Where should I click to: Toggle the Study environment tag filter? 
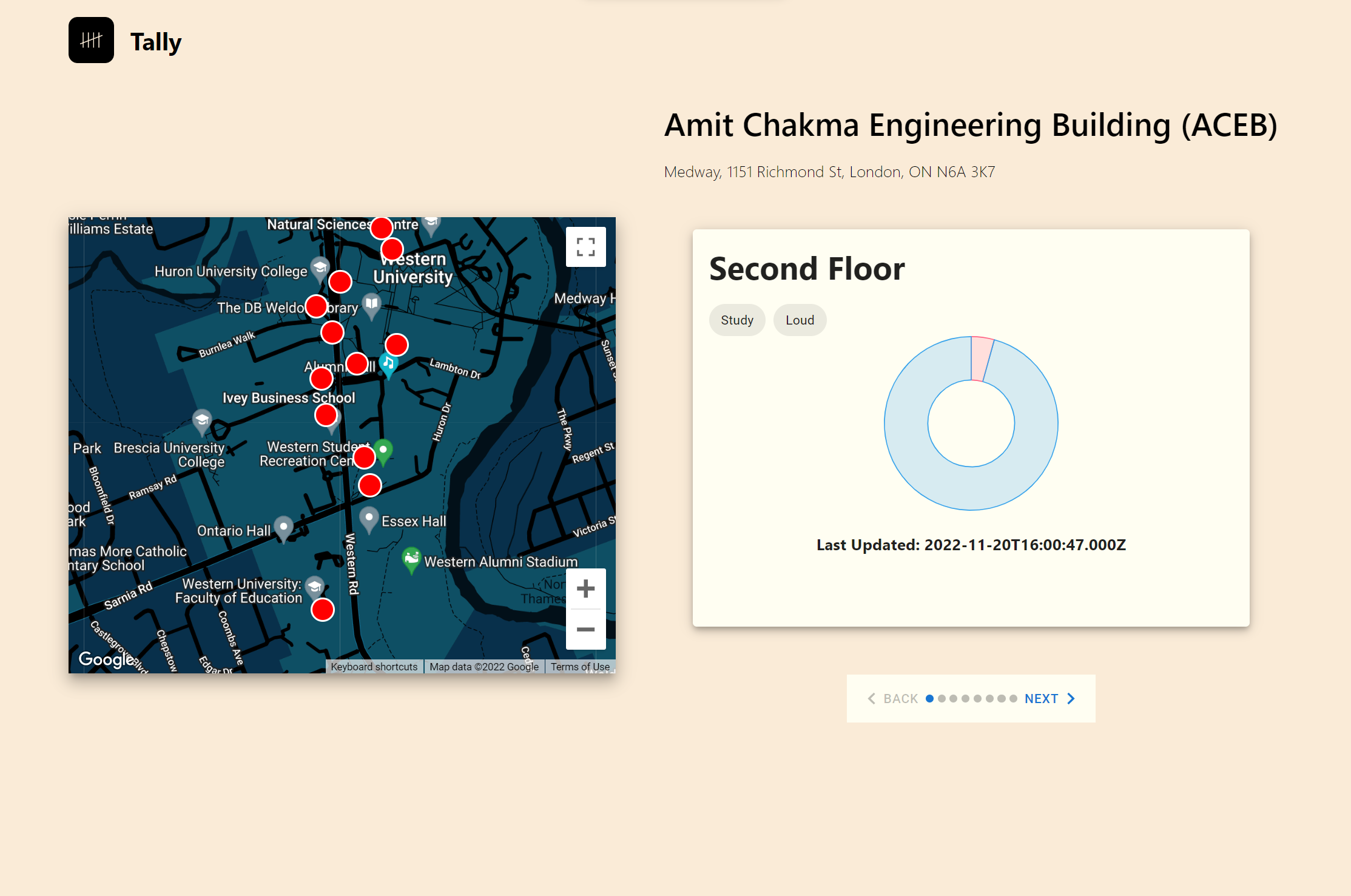click(737, 320)
